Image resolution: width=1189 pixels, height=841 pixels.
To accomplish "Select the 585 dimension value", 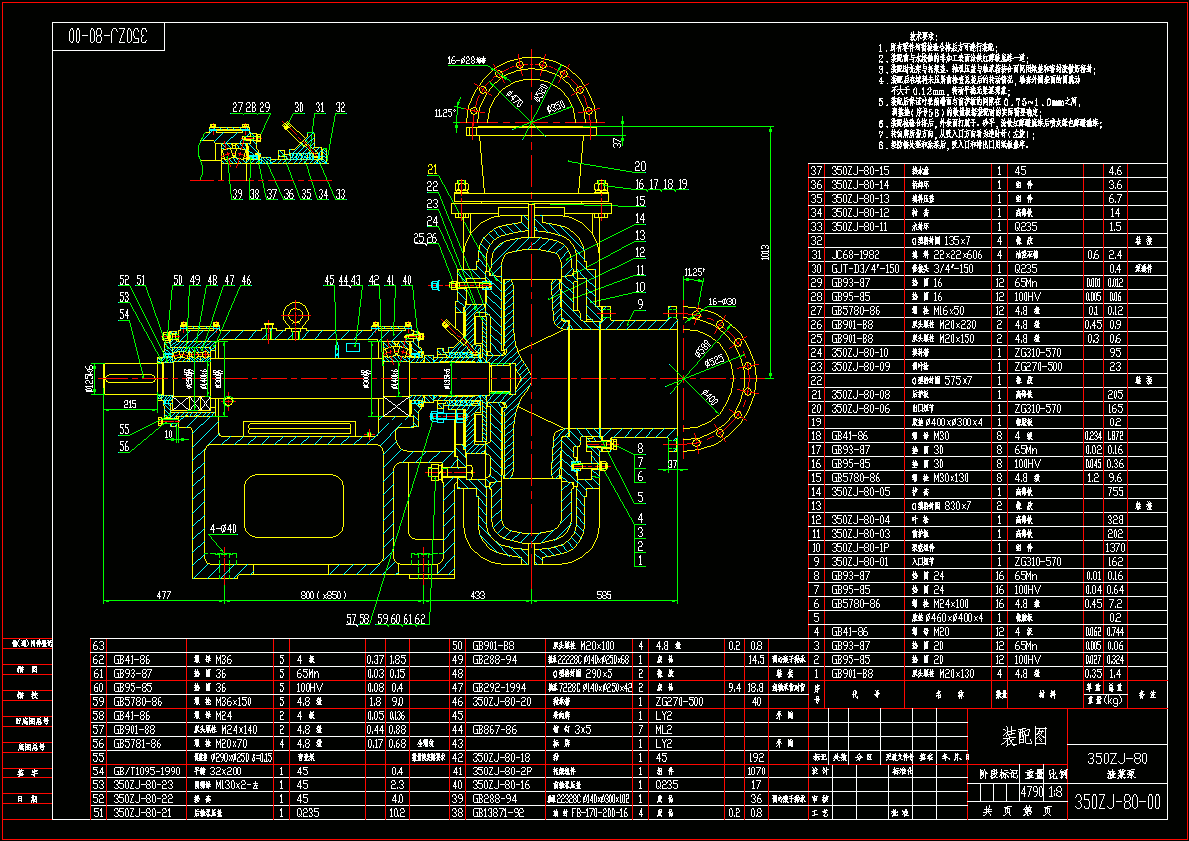I will pos(604,595).
